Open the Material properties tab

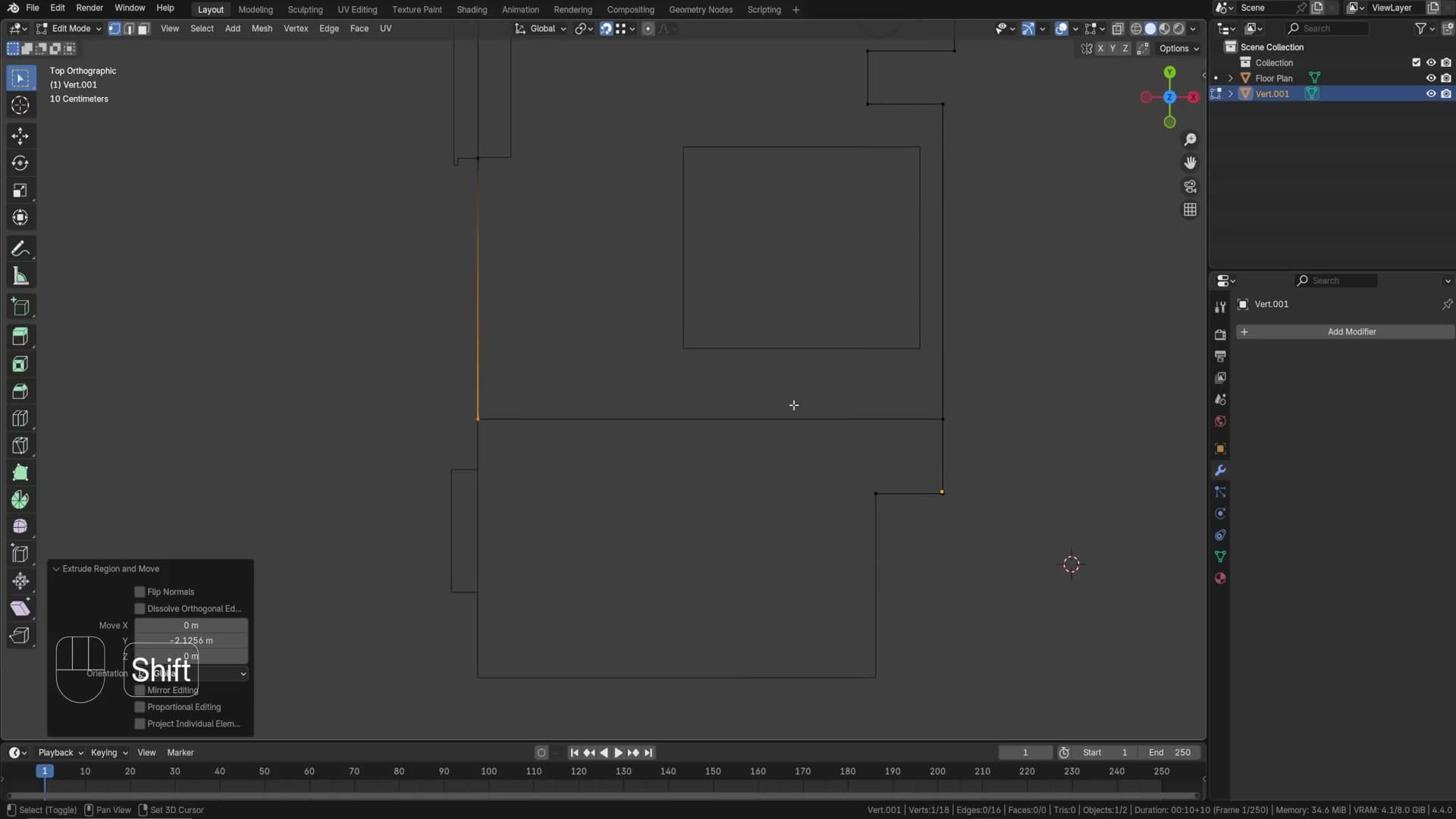click(x=1220, y=579)
